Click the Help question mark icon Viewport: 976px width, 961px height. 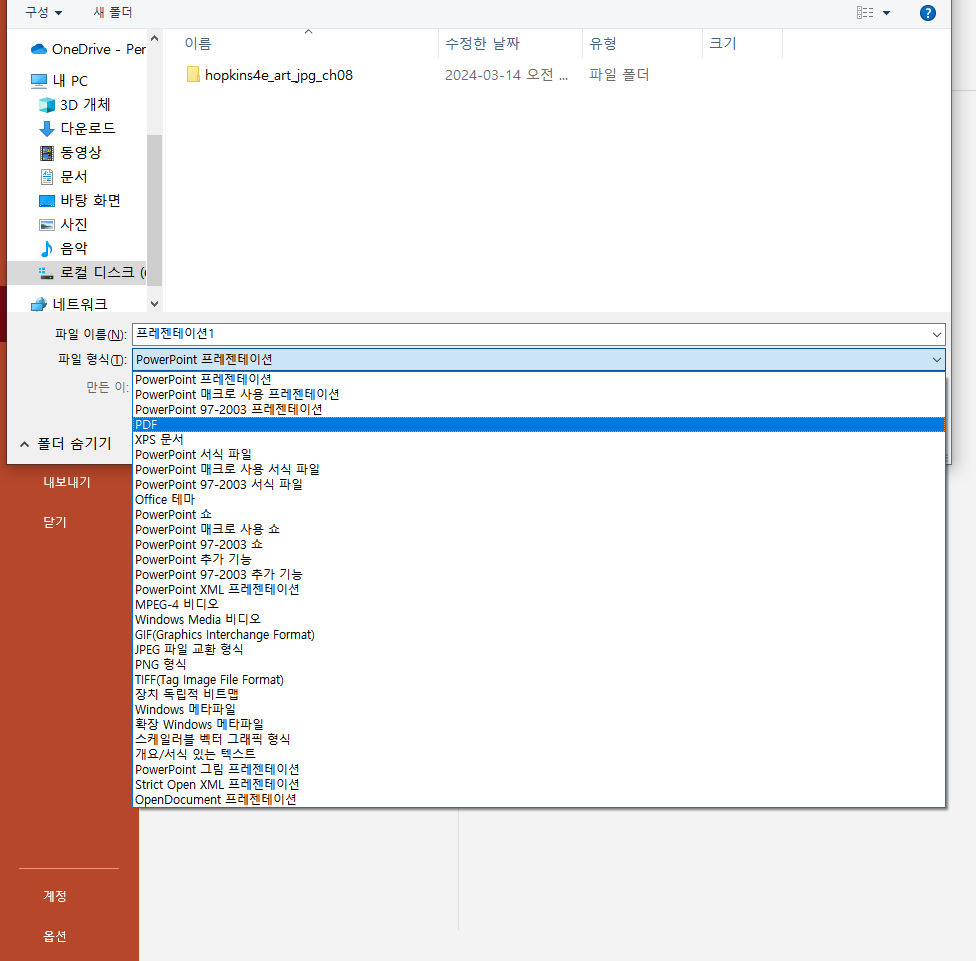coord(928,13)
